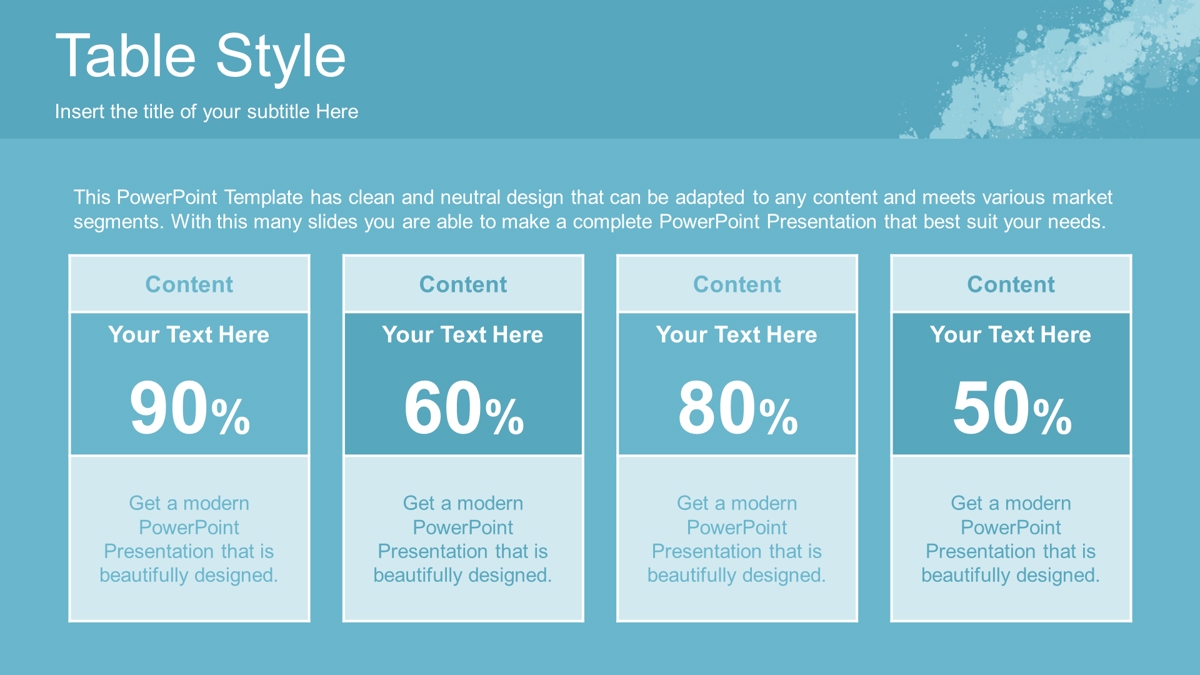Click the description text under 80%
This screenshot has height=675, width=1200.
tap(737, 539)
